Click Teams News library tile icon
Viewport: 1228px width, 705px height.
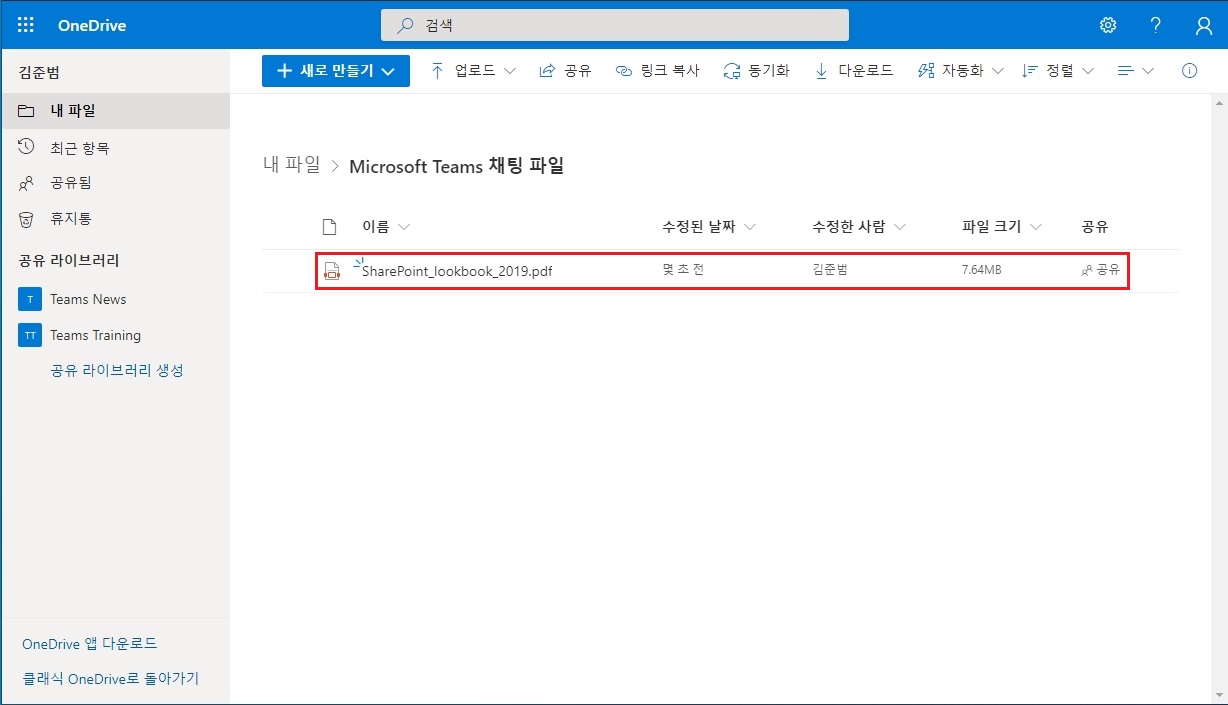tap(30, 299)
